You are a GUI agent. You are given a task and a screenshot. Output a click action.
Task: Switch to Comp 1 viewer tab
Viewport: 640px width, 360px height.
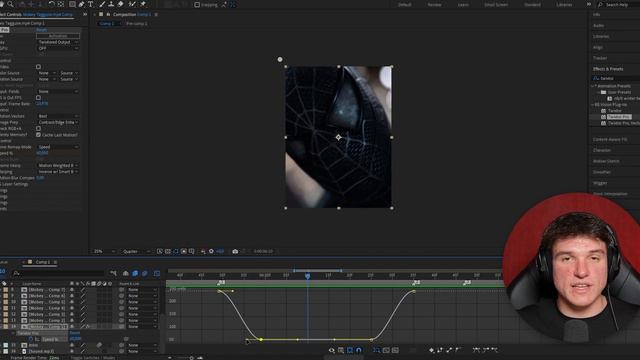(x=107, y=24)
